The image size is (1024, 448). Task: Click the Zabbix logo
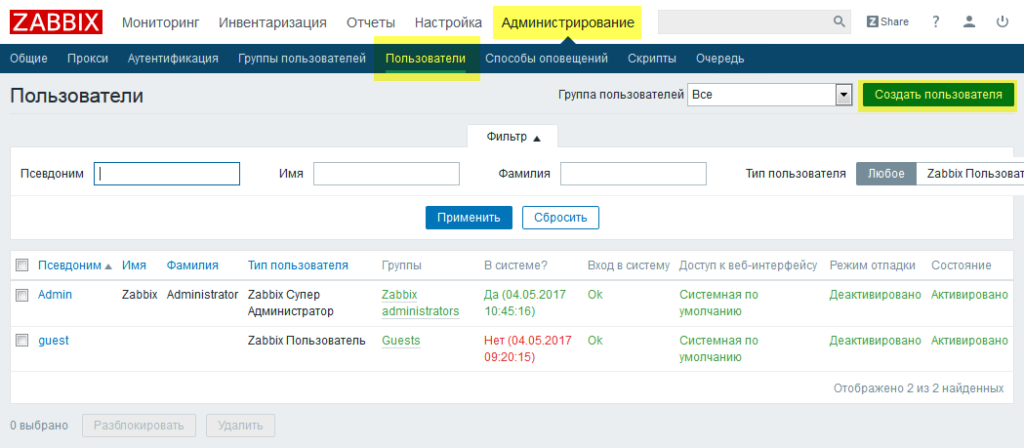[x=56, y=22]
